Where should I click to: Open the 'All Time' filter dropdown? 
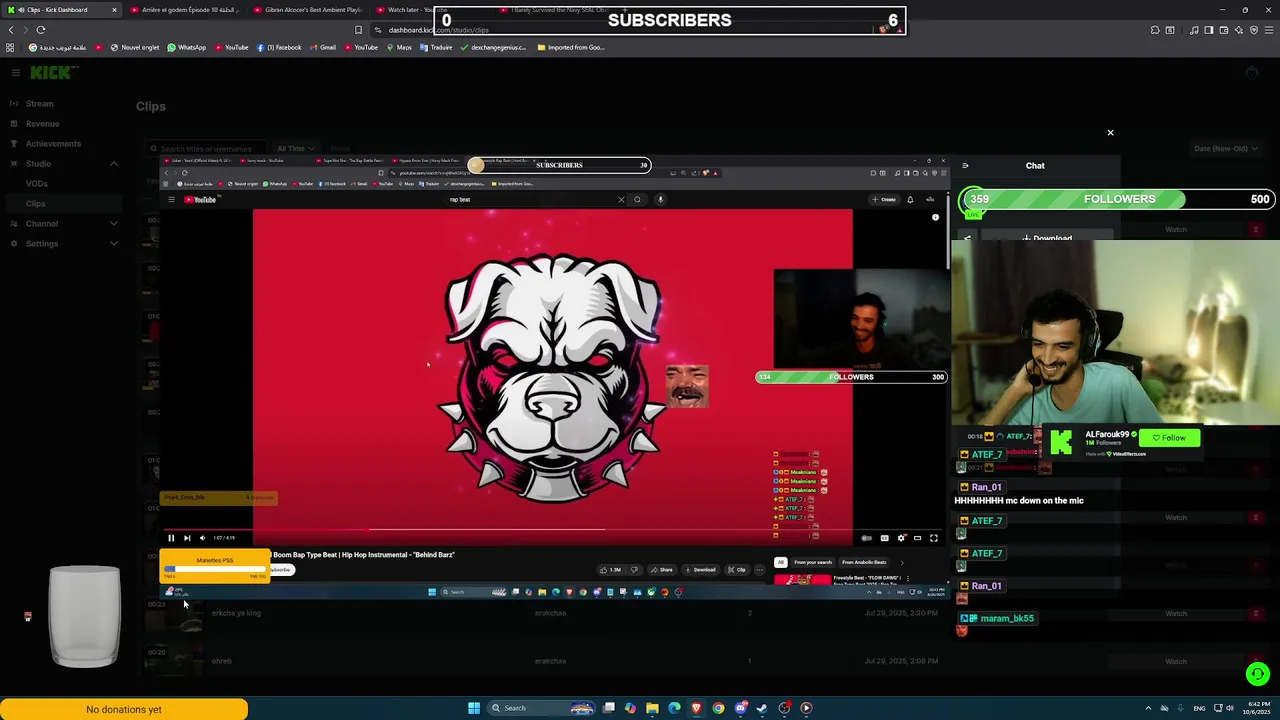tap(295, 149)
